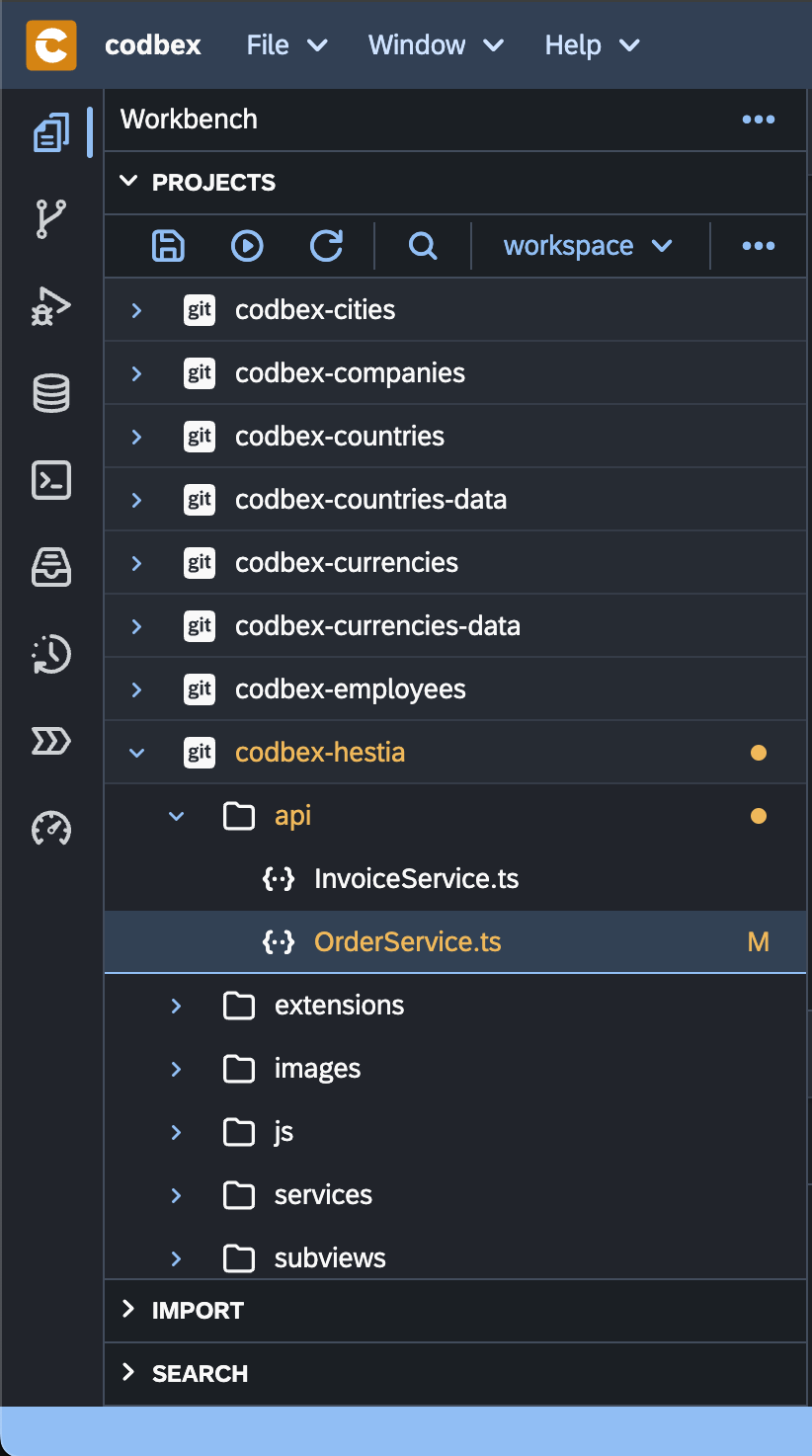Open the Terminal perspective icon in sidebar

click(x=51, y=480)
